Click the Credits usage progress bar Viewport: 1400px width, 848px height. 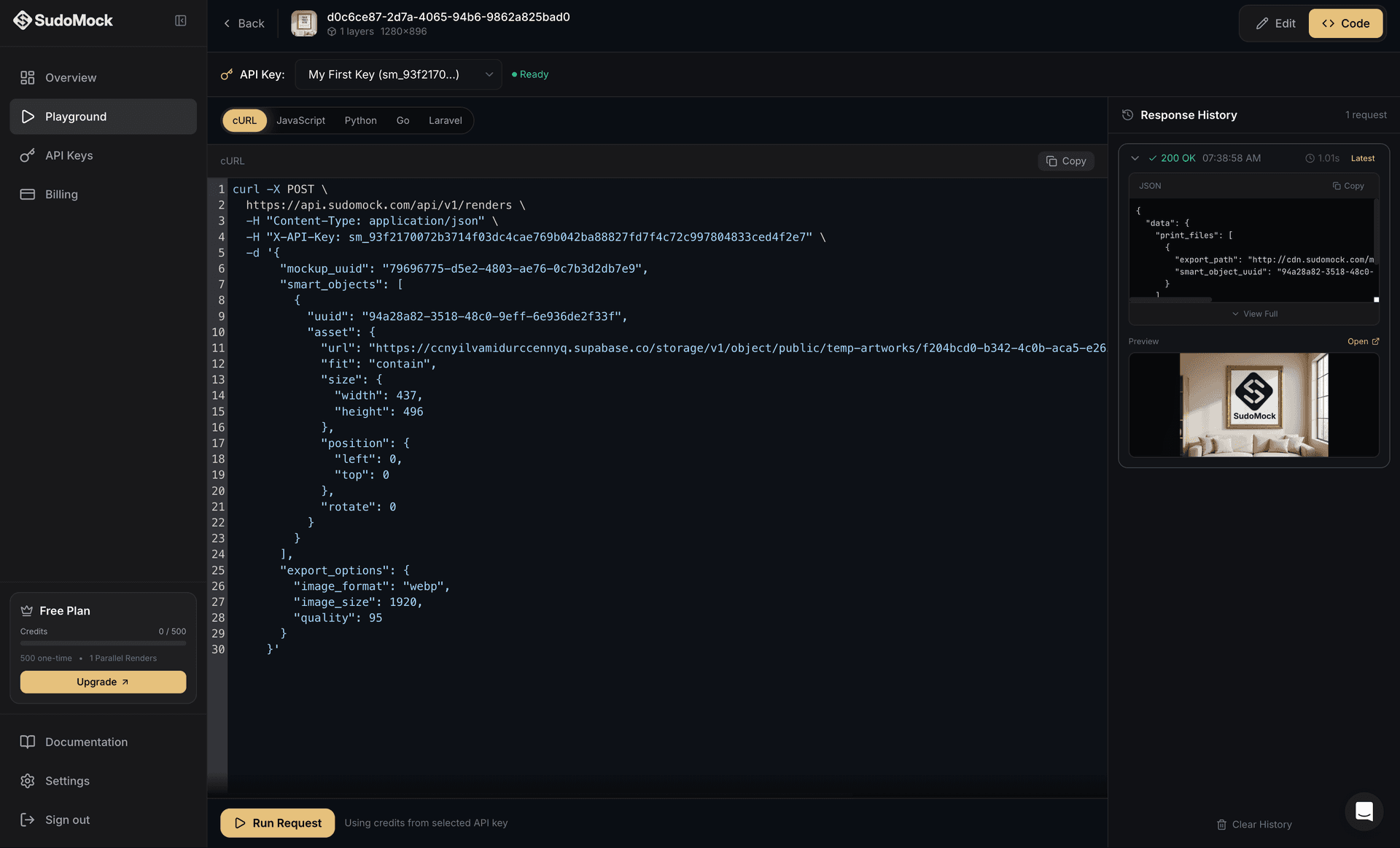click(x=103, y=643)
